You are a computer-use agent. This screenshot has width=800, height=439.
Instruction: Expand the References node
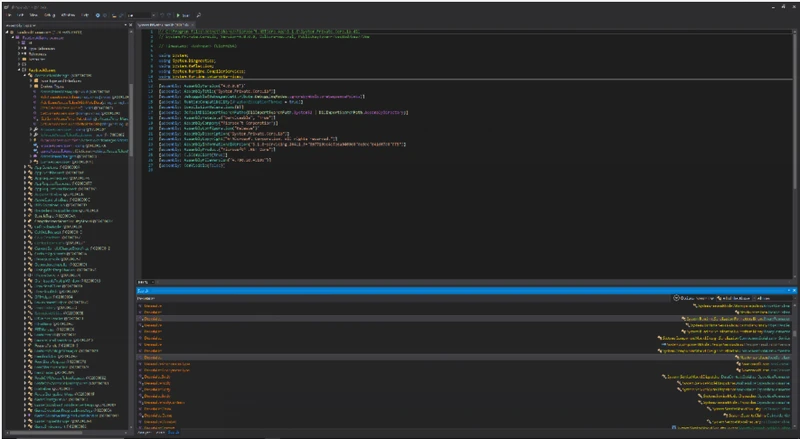[19, 54]
